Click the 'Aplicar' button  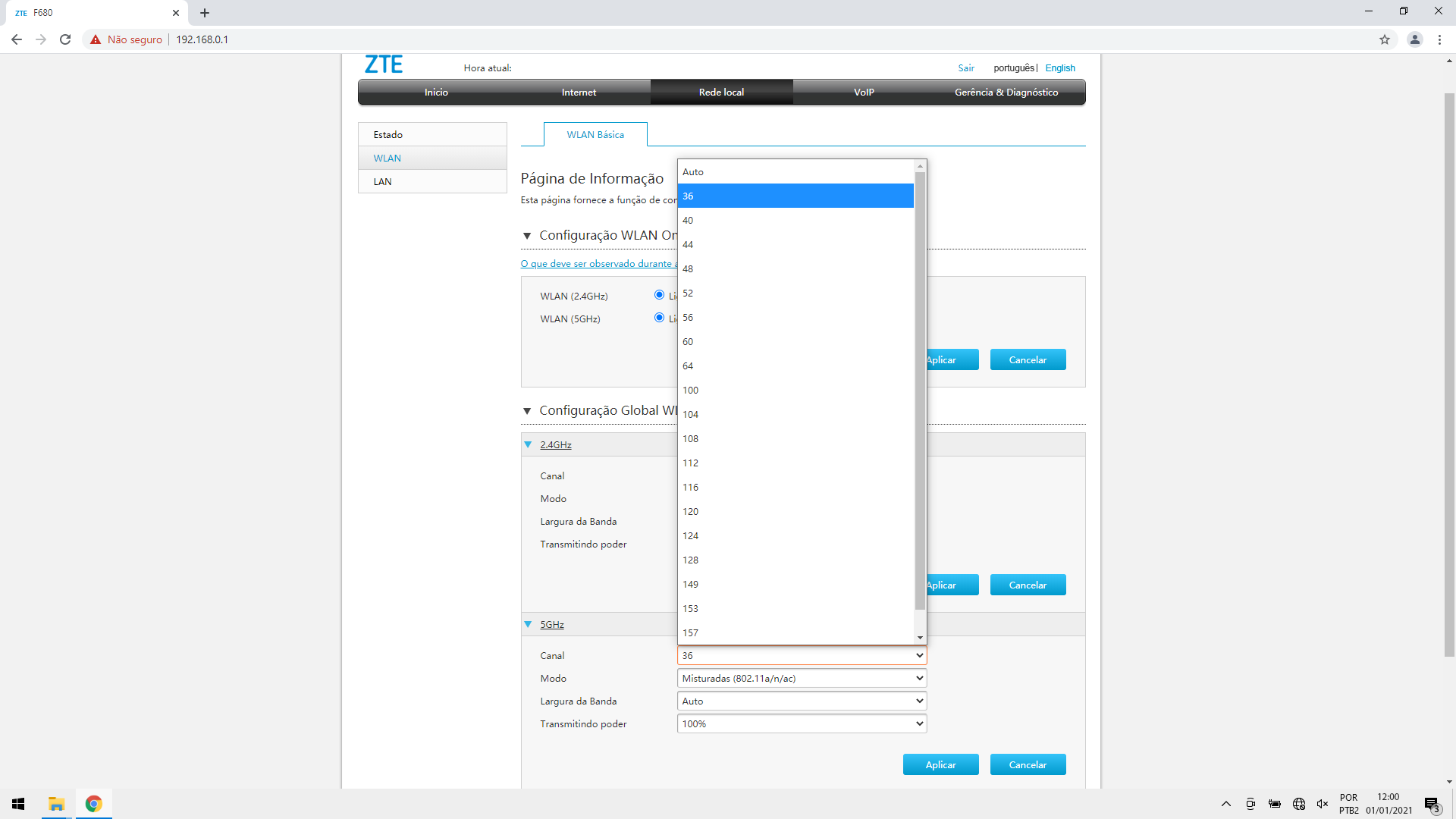(x=940, y=764)
